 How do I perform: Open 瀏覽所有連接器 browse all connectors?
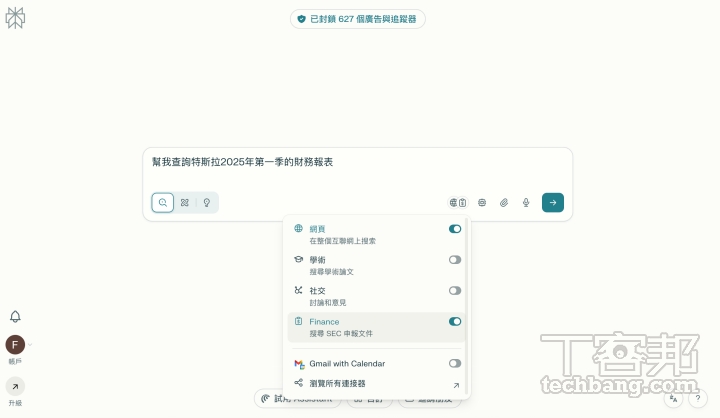point(376,383)
